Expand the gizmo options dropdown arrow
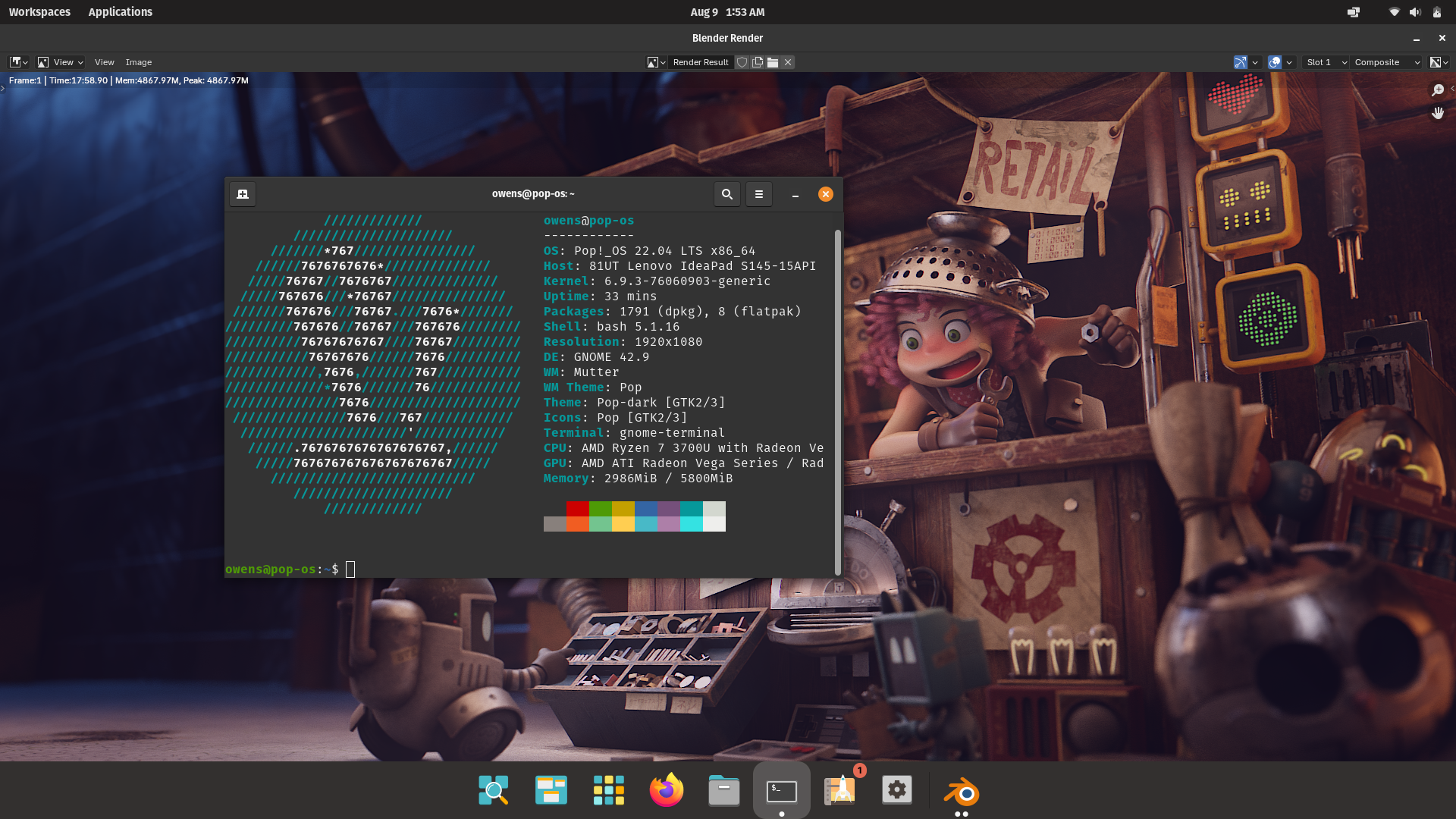Image resolution: width=1456 pixels, height=819 pixels. click(1255, 62)
